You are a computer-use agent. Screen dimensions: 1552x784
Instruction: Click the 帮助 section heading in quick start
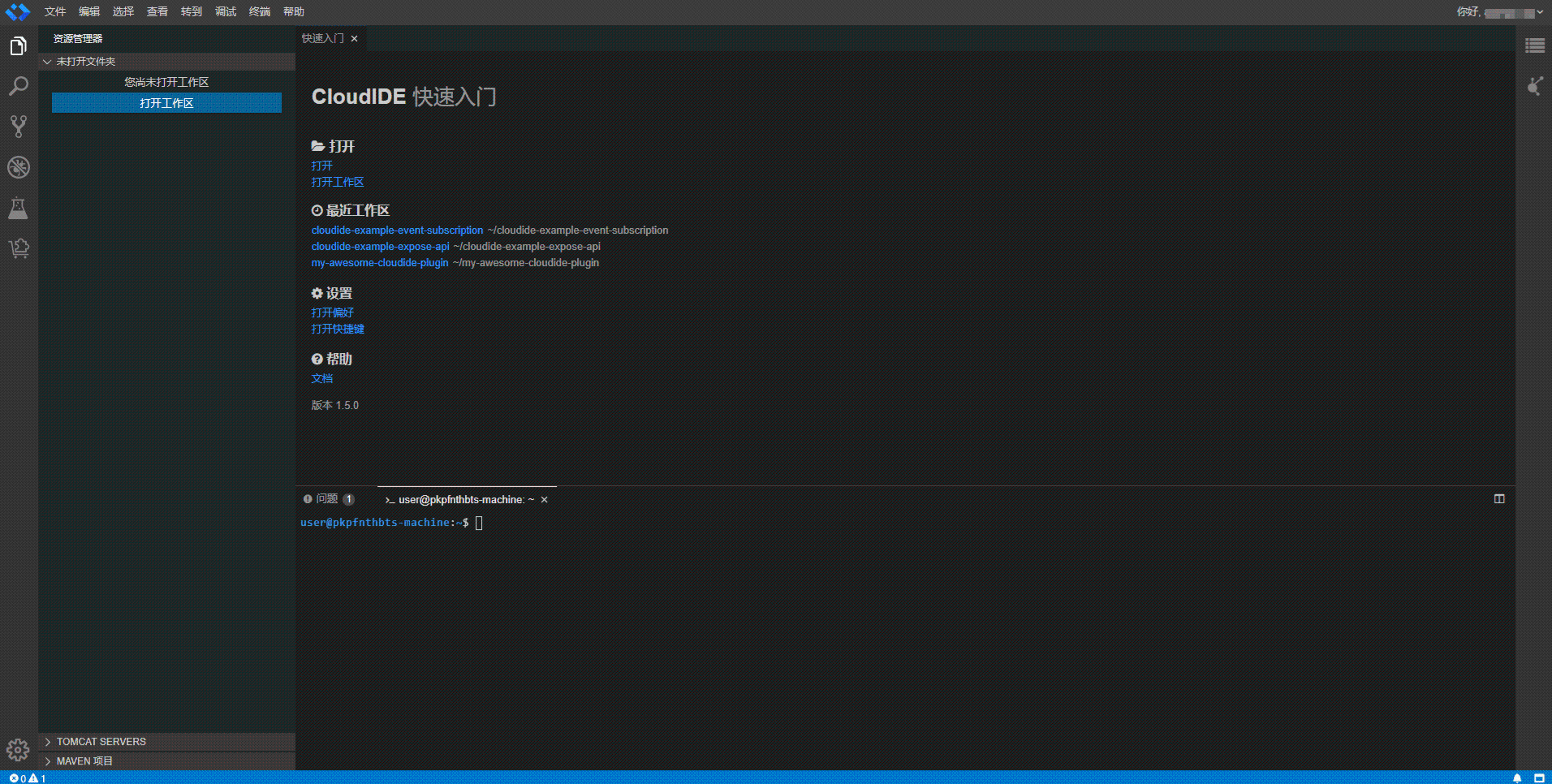point(332,360)
